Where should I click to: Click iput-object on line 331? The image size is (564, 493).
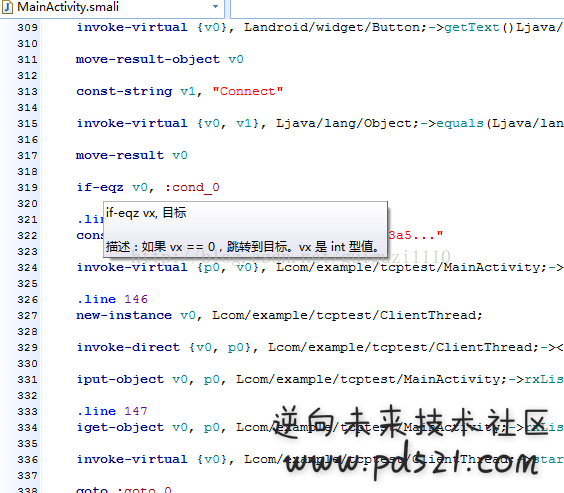(120, 379)
